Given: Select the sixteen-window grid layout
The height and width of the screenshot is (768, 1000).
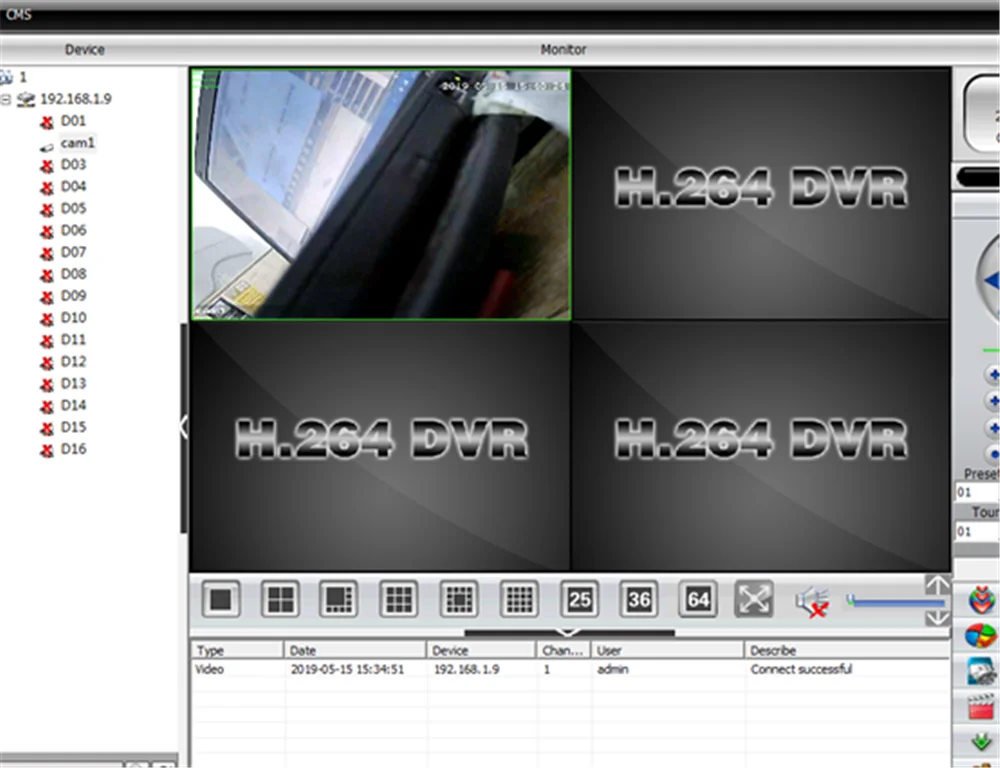Looking at the screenshot, I should point(519,599).
